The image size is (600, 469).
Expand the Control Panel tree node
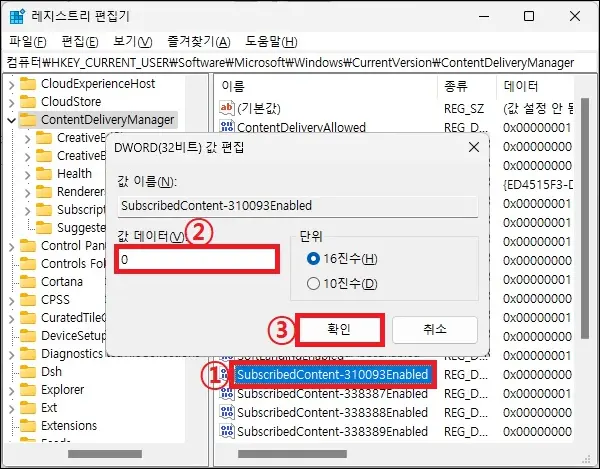[11, 246]
